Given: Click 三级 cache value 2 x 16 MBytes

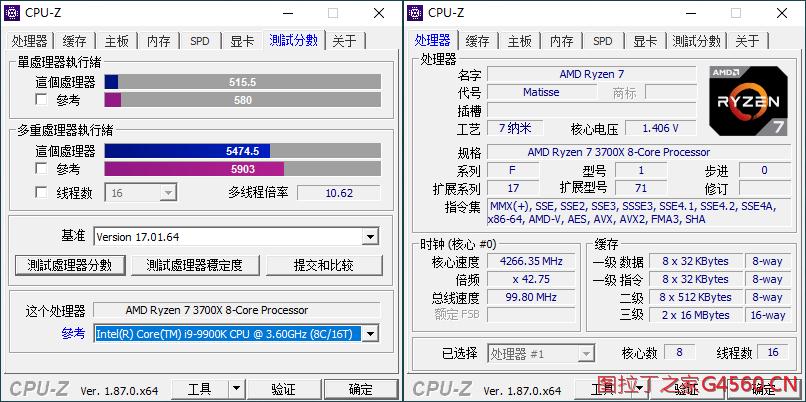Looking at the screenshot, I should [x=695, y=315].
